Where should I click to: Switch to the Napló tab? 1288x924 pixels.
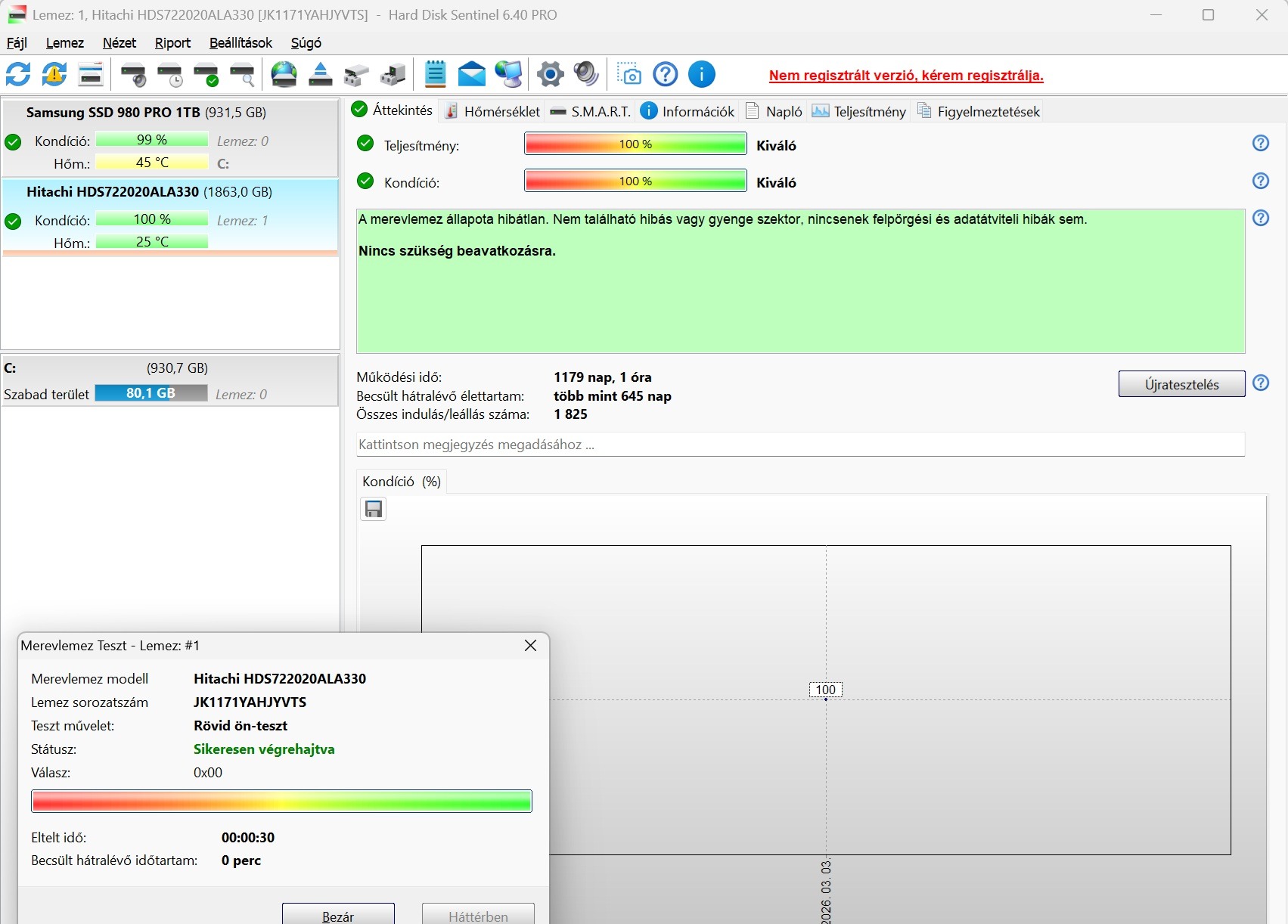(x=774, y=111)
